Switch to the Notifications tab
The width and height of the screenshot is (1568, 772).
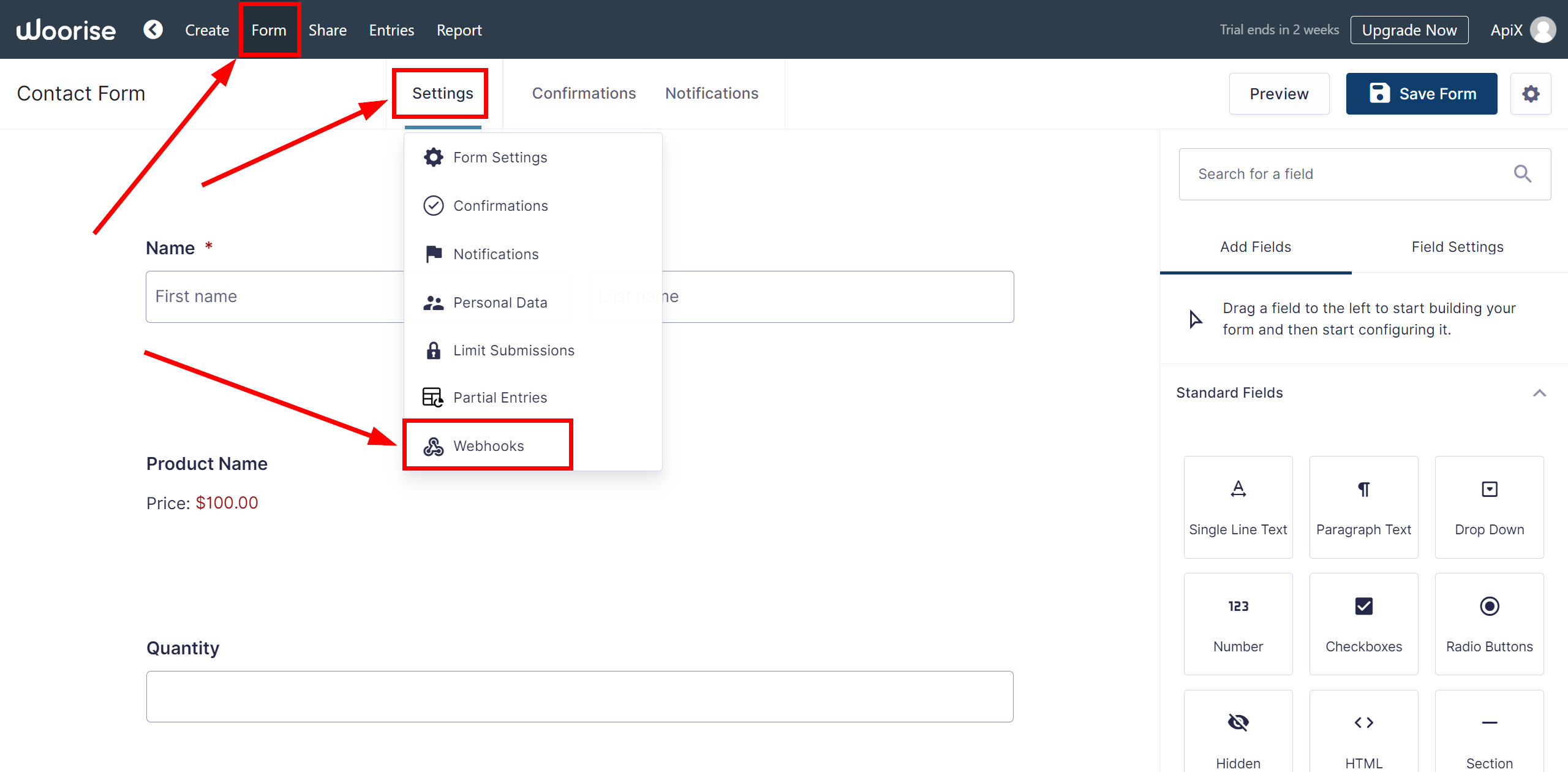(x=712, y=92)
